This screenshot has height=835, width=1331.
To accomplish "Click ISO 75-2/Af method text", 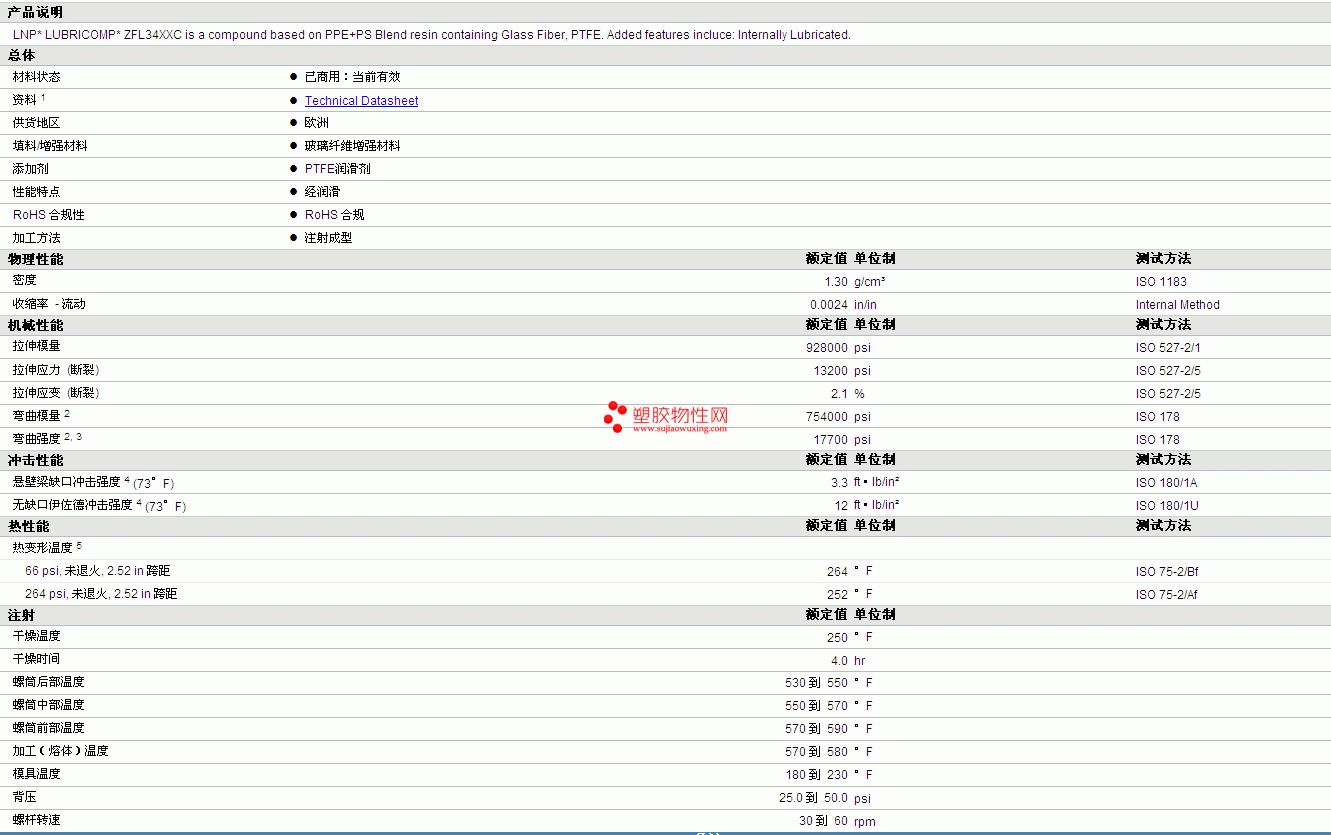I will [1167, 595].
